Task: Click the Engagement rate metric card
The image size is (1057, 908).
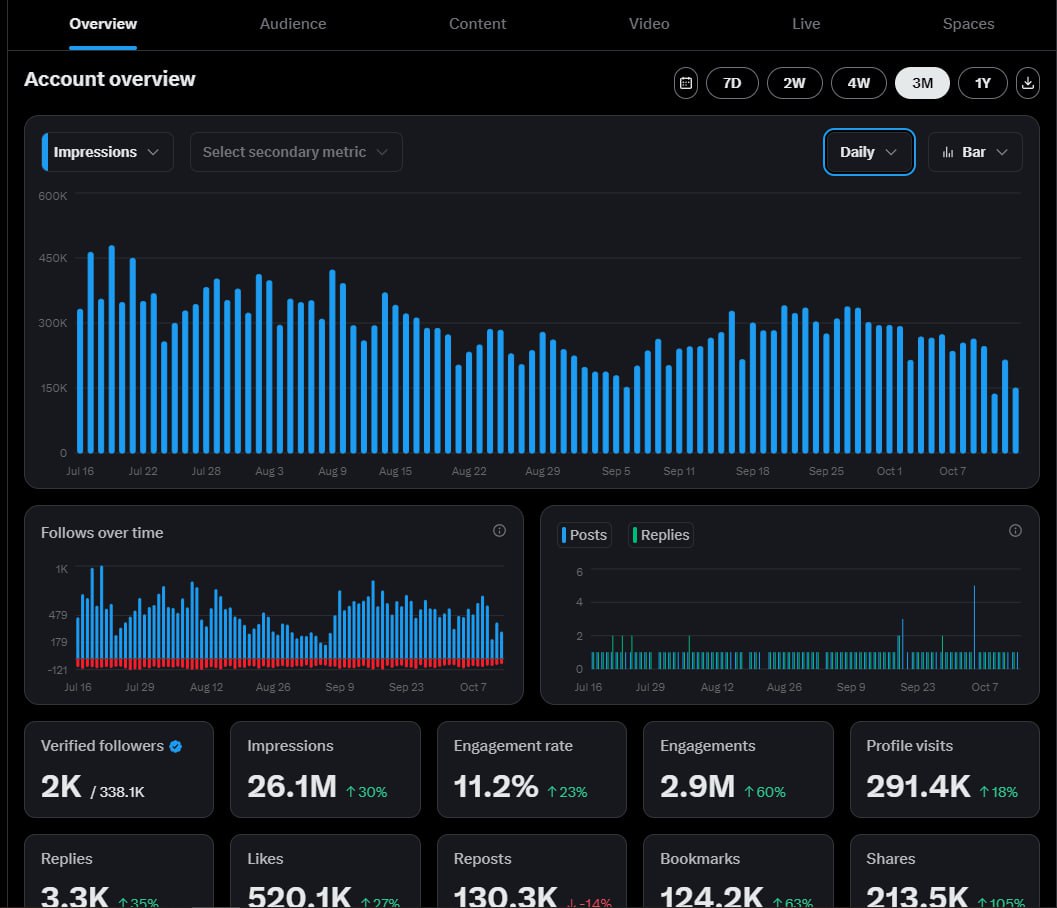Action: 531,769
